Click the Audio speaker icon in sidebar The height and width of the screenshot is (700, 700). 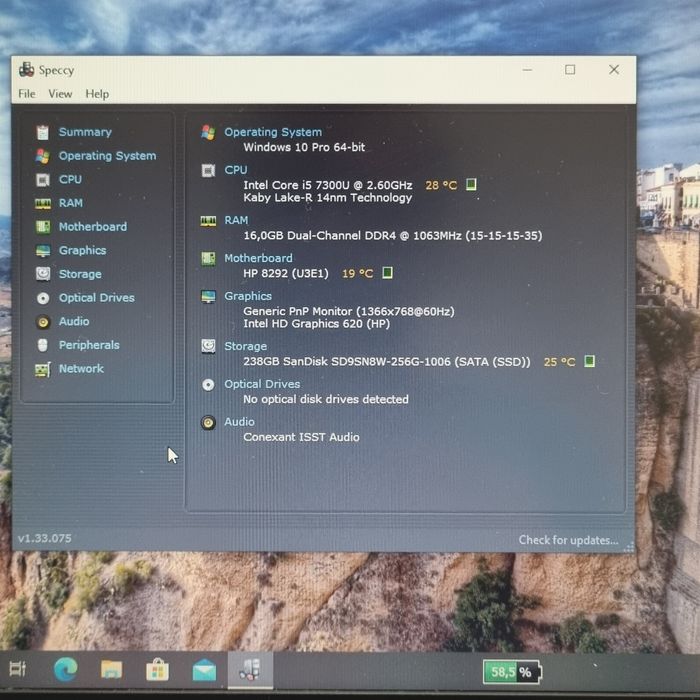(x=43, y=322)
